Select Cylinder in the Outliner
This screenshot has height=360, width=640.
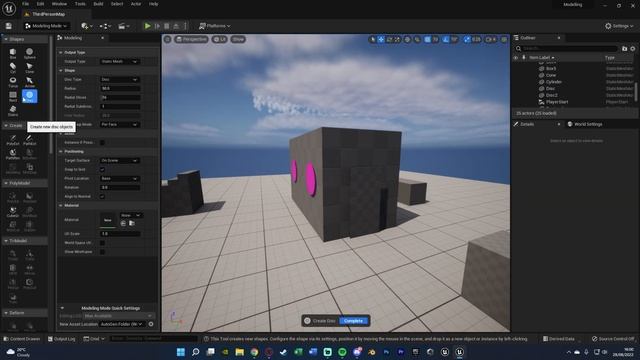tap(553, 82)
